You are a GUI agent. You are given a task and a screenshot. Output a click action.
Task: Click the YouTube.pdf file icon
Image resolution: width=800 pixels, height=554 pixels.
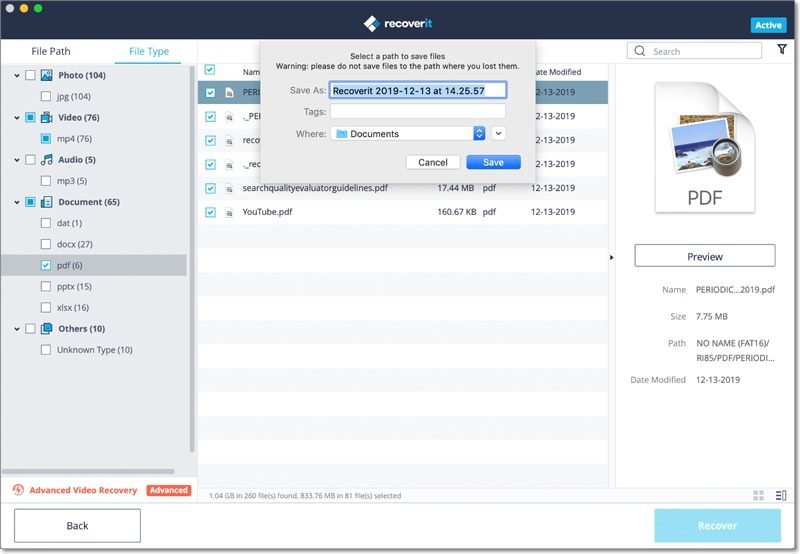point(229,212)
